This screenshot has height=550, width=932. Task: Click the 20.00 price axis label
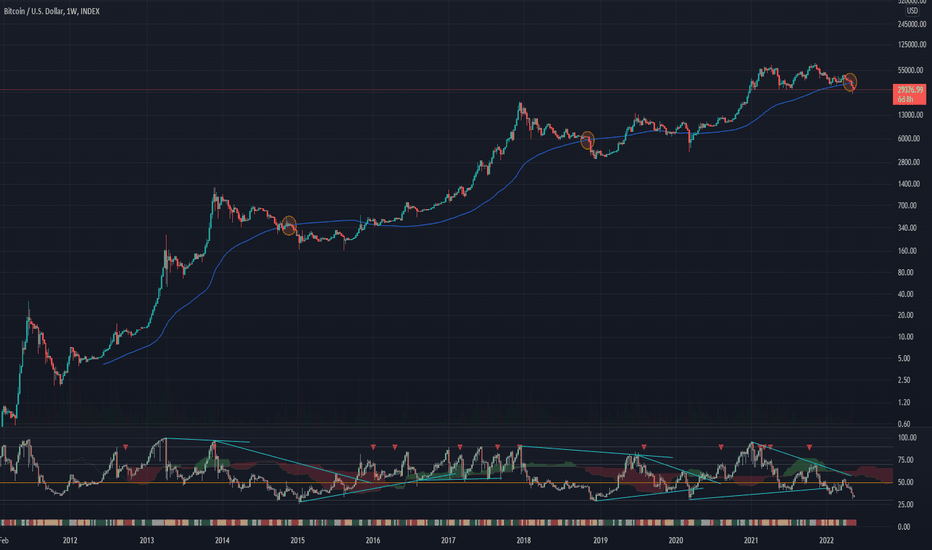(x=906, y=315)
